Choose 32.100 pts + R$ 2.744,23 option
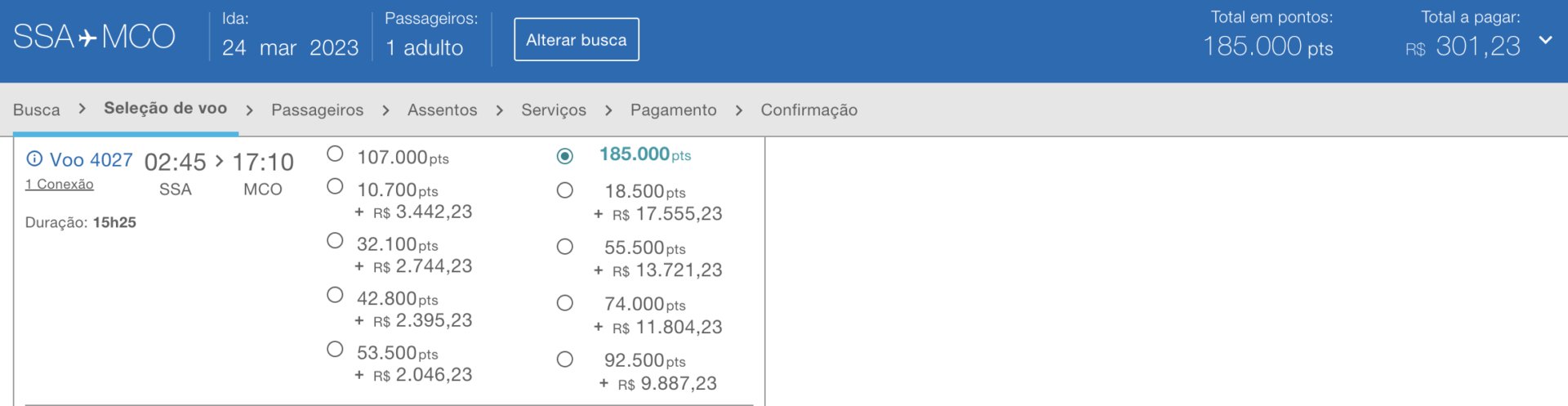This screenshot has width=1568, height=406. [335, 241]
